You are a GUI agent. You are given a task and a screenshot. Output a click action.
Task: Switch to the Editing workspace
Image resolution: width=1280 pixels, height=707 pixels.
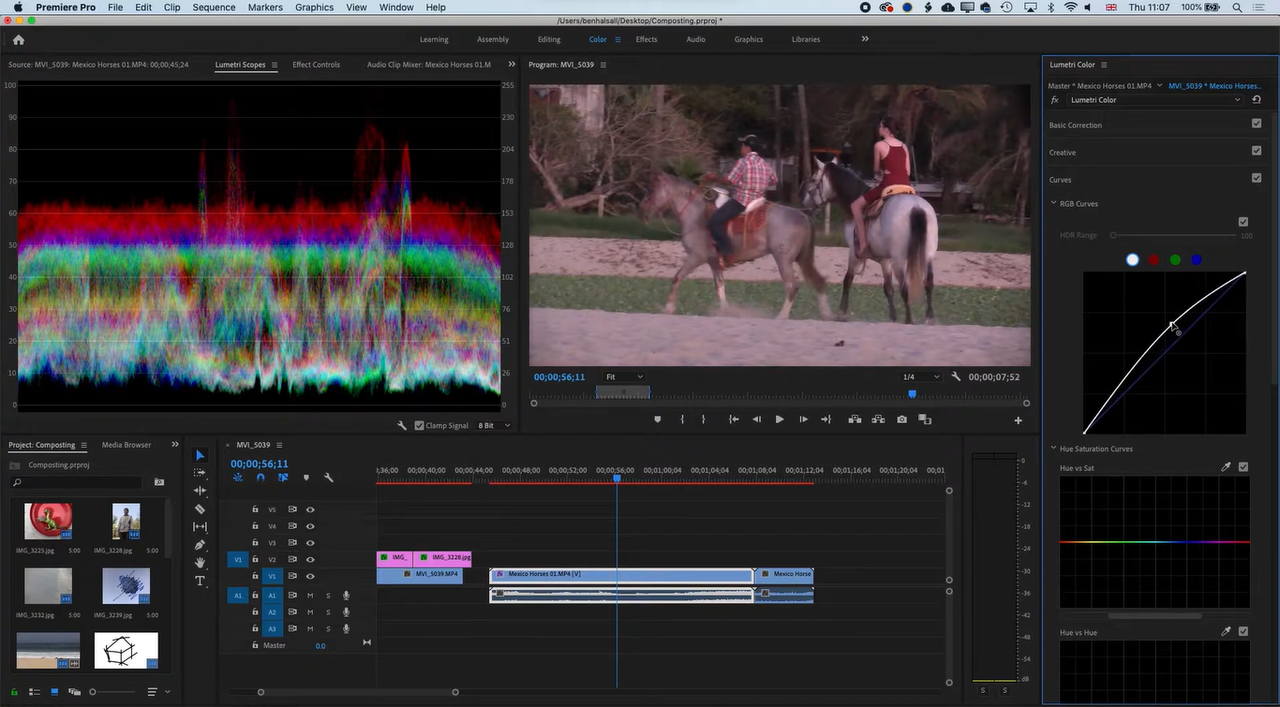tap(549, 40)
